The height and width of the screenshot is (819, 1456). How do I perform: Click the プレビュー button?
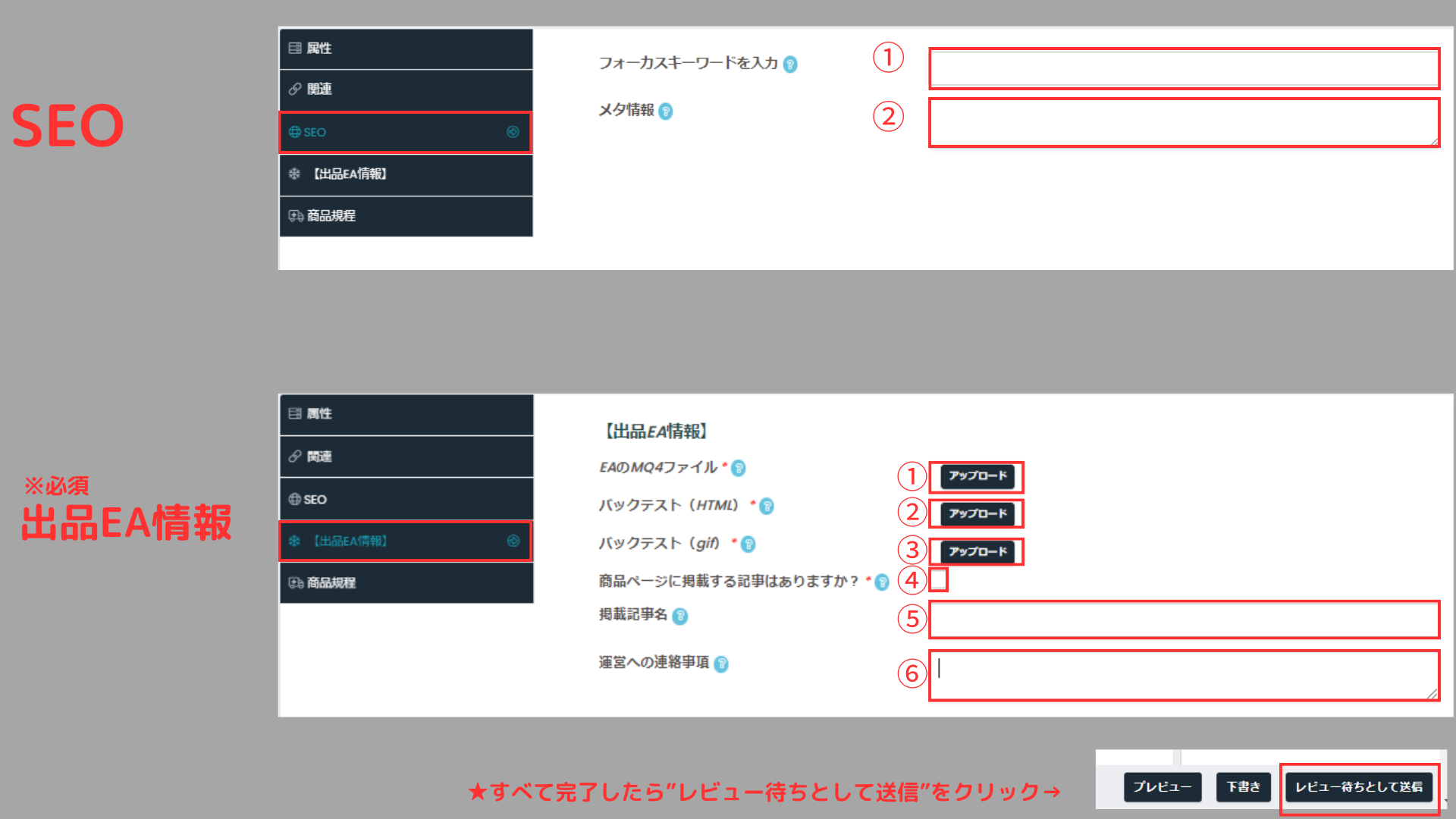(1163, 787)
